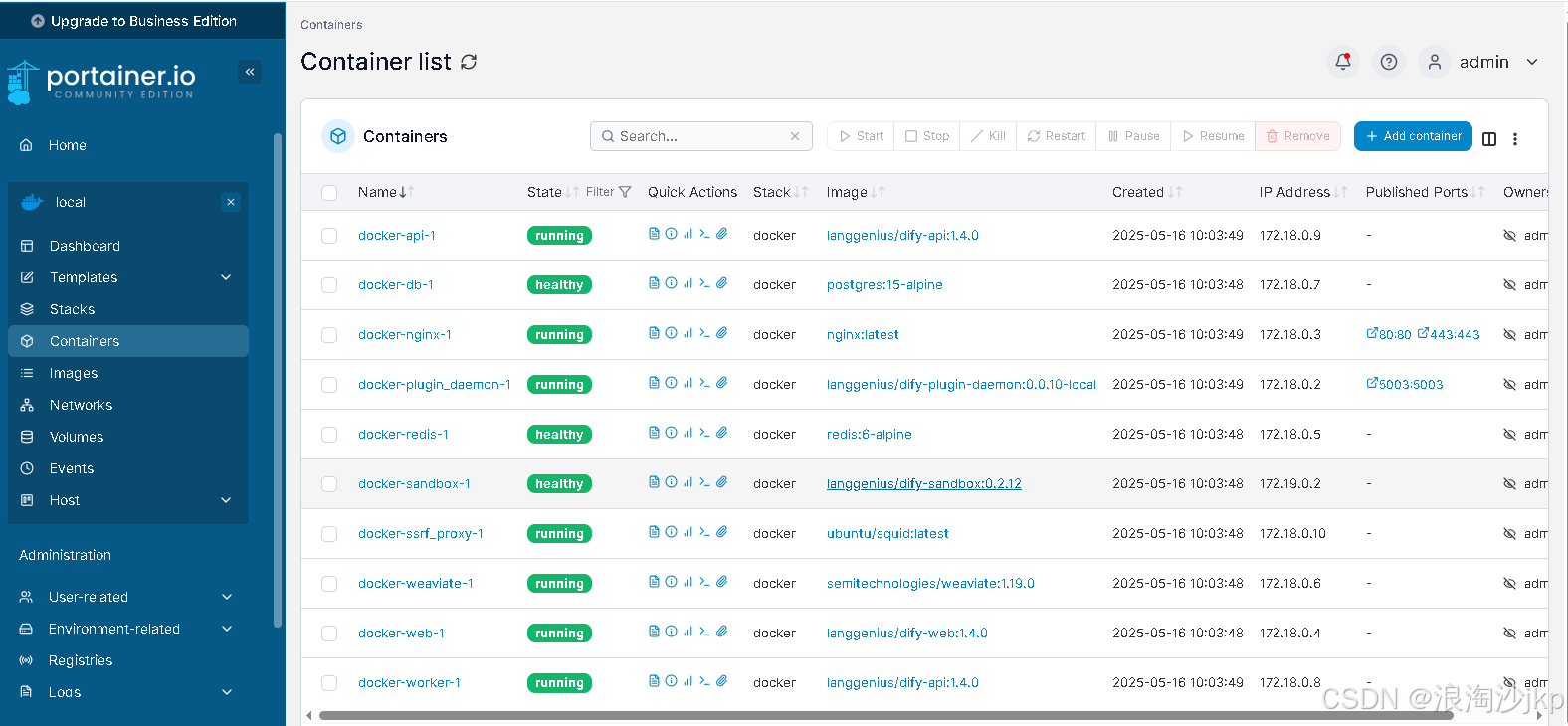Tick checkbox for docker-redis-1
The image size is (1568, 726).
tap(329, 435)
